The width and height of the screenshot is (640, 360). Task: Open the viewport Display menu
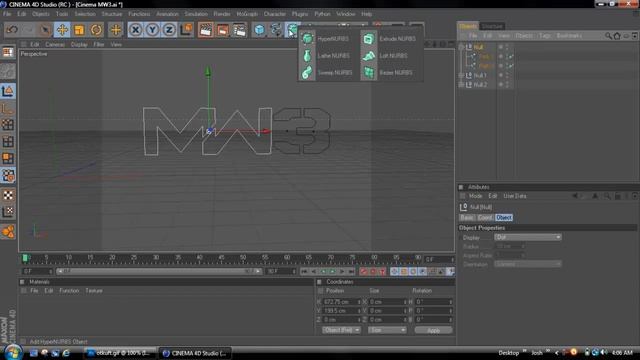(79, 44)
